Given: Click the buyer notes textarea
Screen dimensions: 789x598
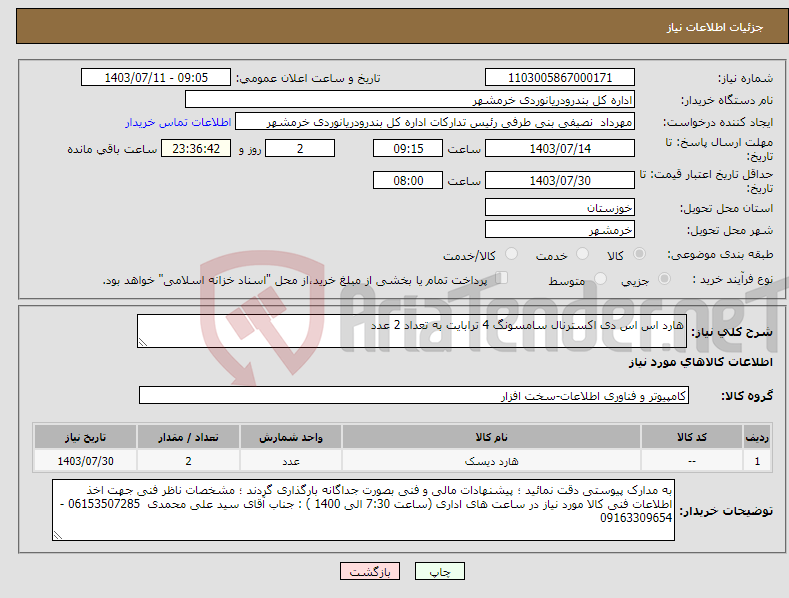Looking at the screenshot, I should 363,510.
